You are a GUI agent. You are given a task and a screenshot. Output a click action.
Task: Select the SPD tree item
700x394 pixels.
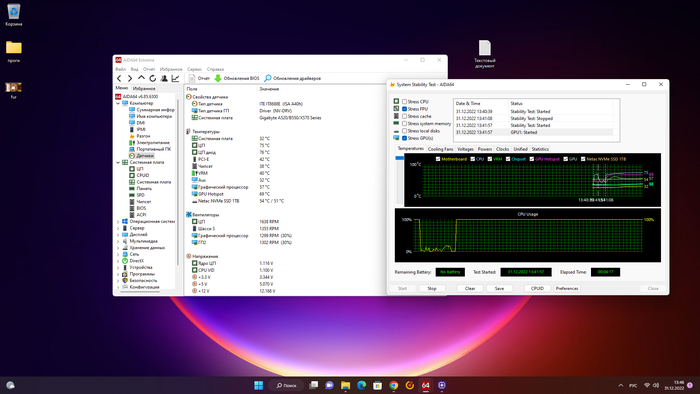click(x=137, y=195)
